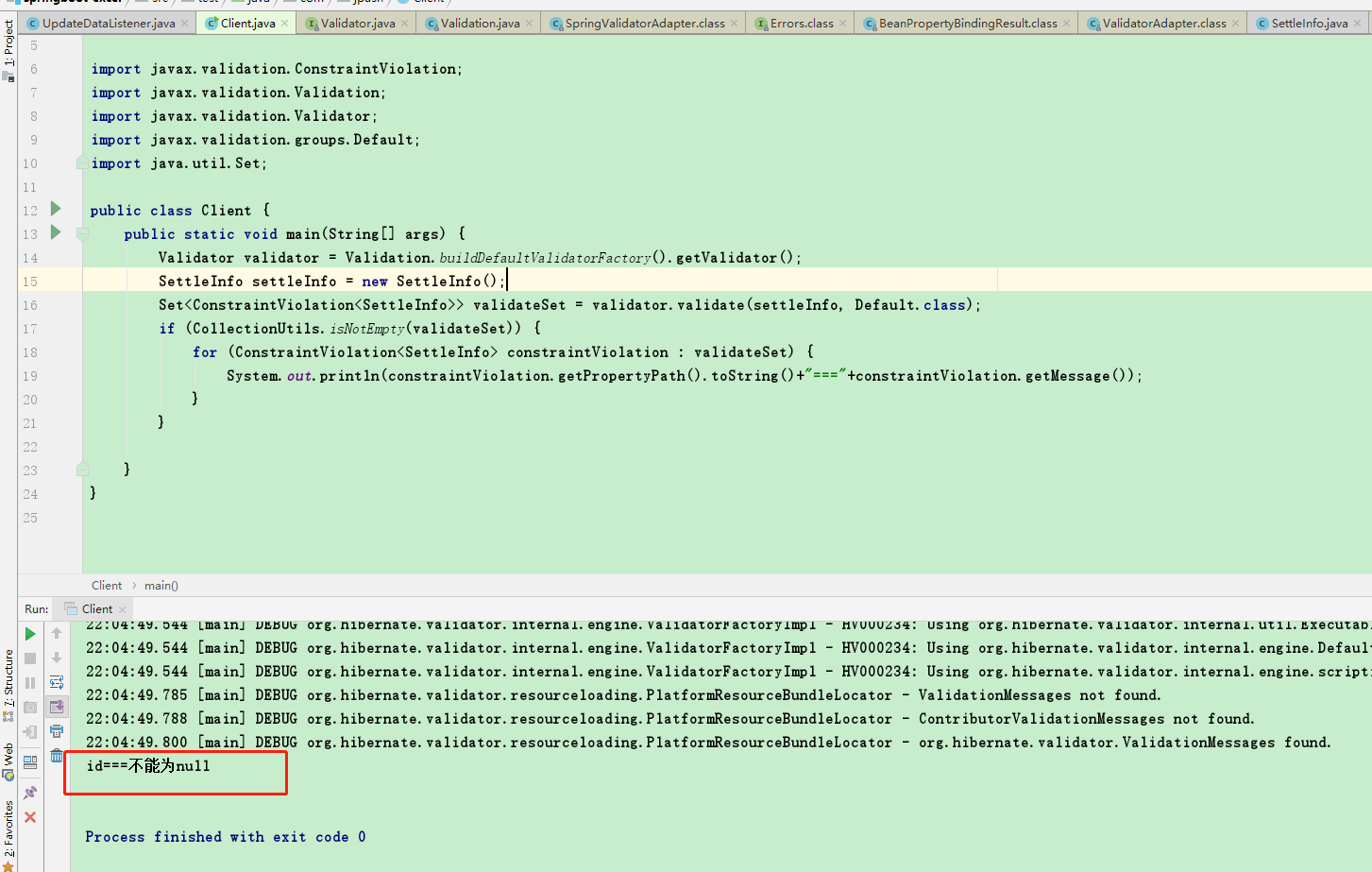This screenshot has height=872, width=1372.
Task: Select the soft-wrap console icon
Action: point(57,682)
